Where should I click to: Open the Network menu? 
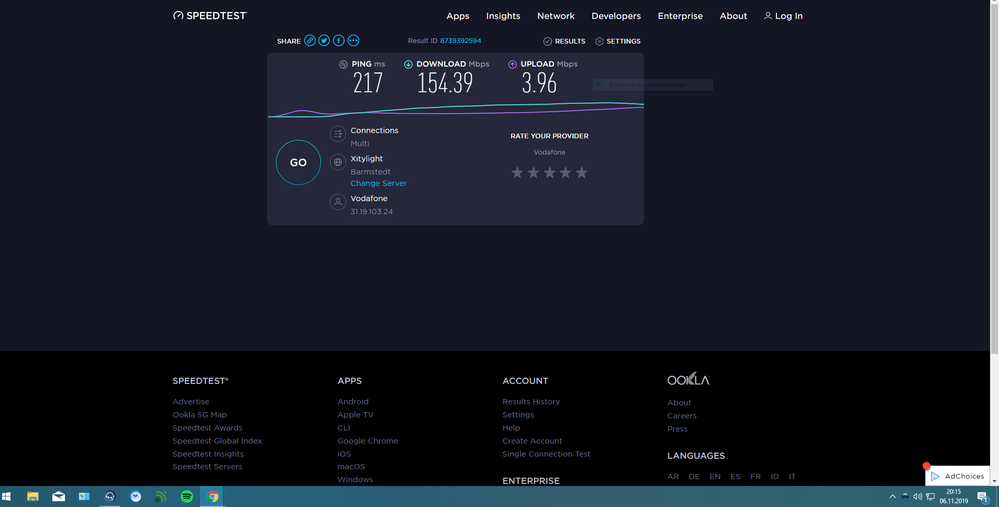(556, 16)
